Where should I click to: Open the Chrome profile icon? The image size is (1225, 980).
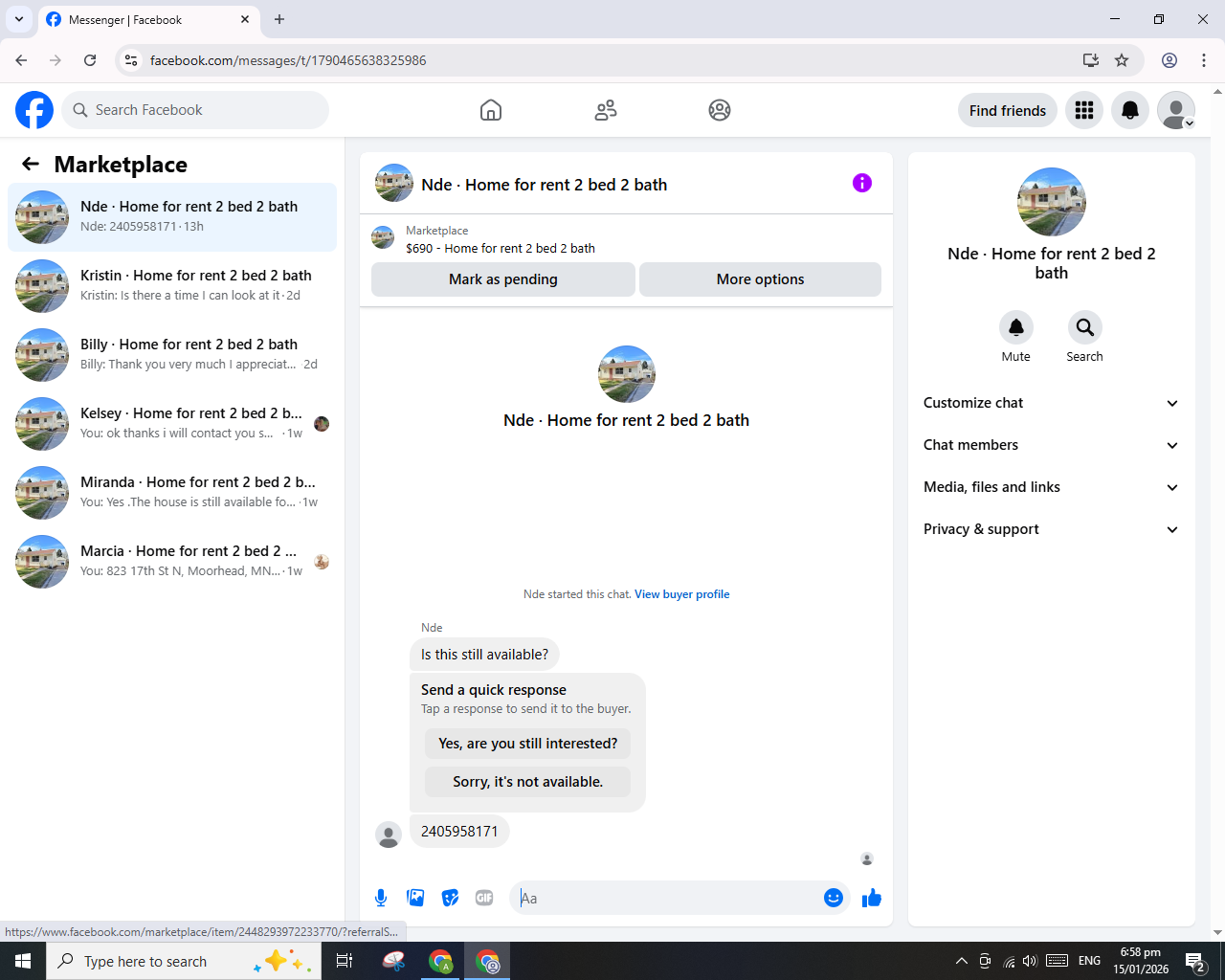point(1169,60)
